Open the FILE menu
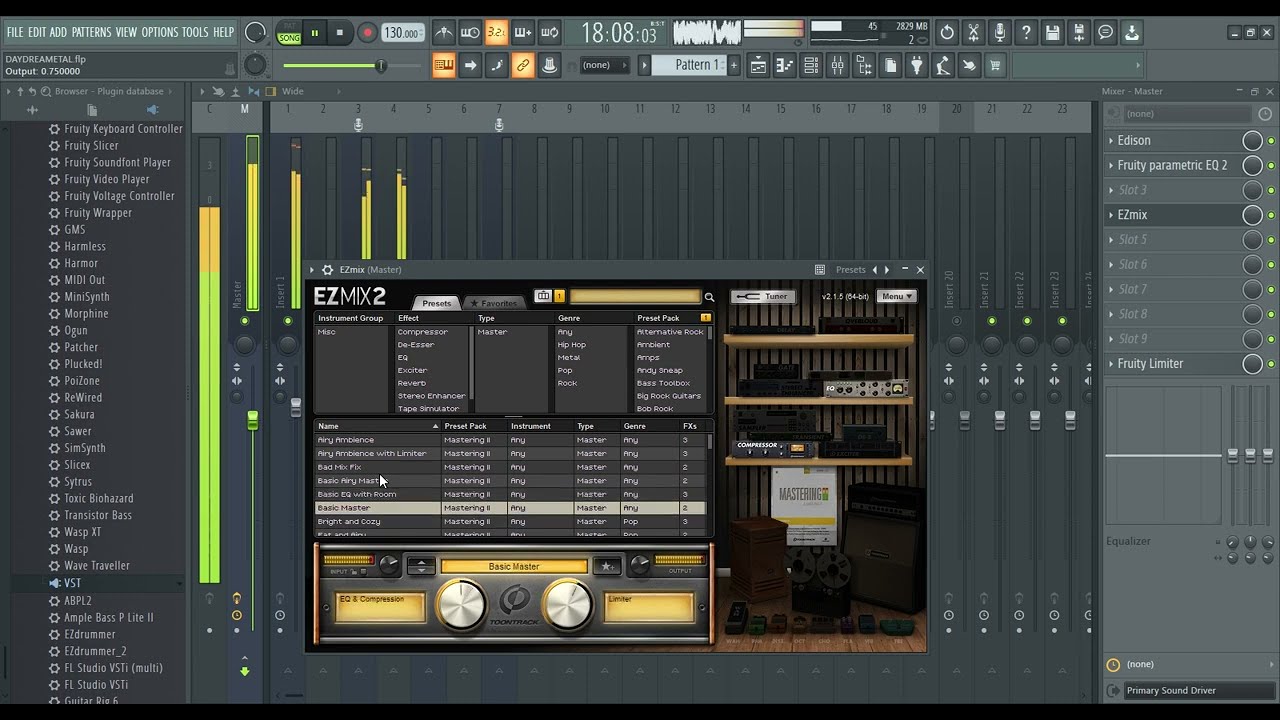Viewport: 1280px width, 720px height. click(x=15, y=32)
